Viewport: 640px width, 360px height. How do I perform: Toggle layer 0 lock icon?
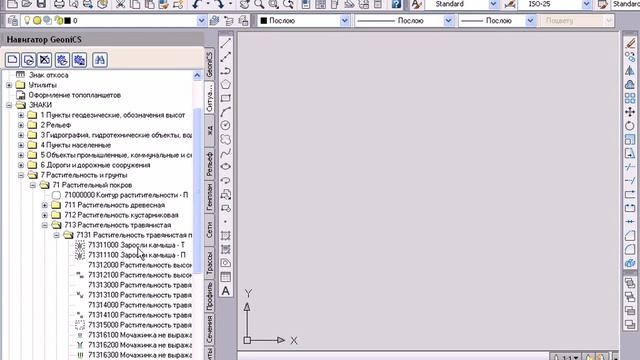point(59,20)
